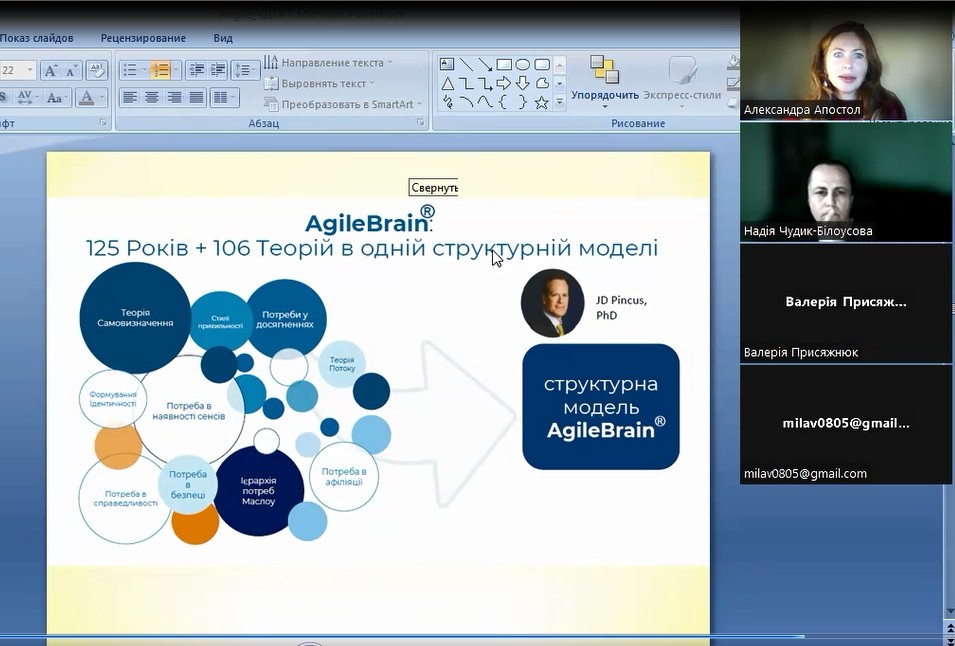Click the shape fill paint bucket
Image resolution: width=955 pixels, height=646 pixels.
tap(733, 61)
